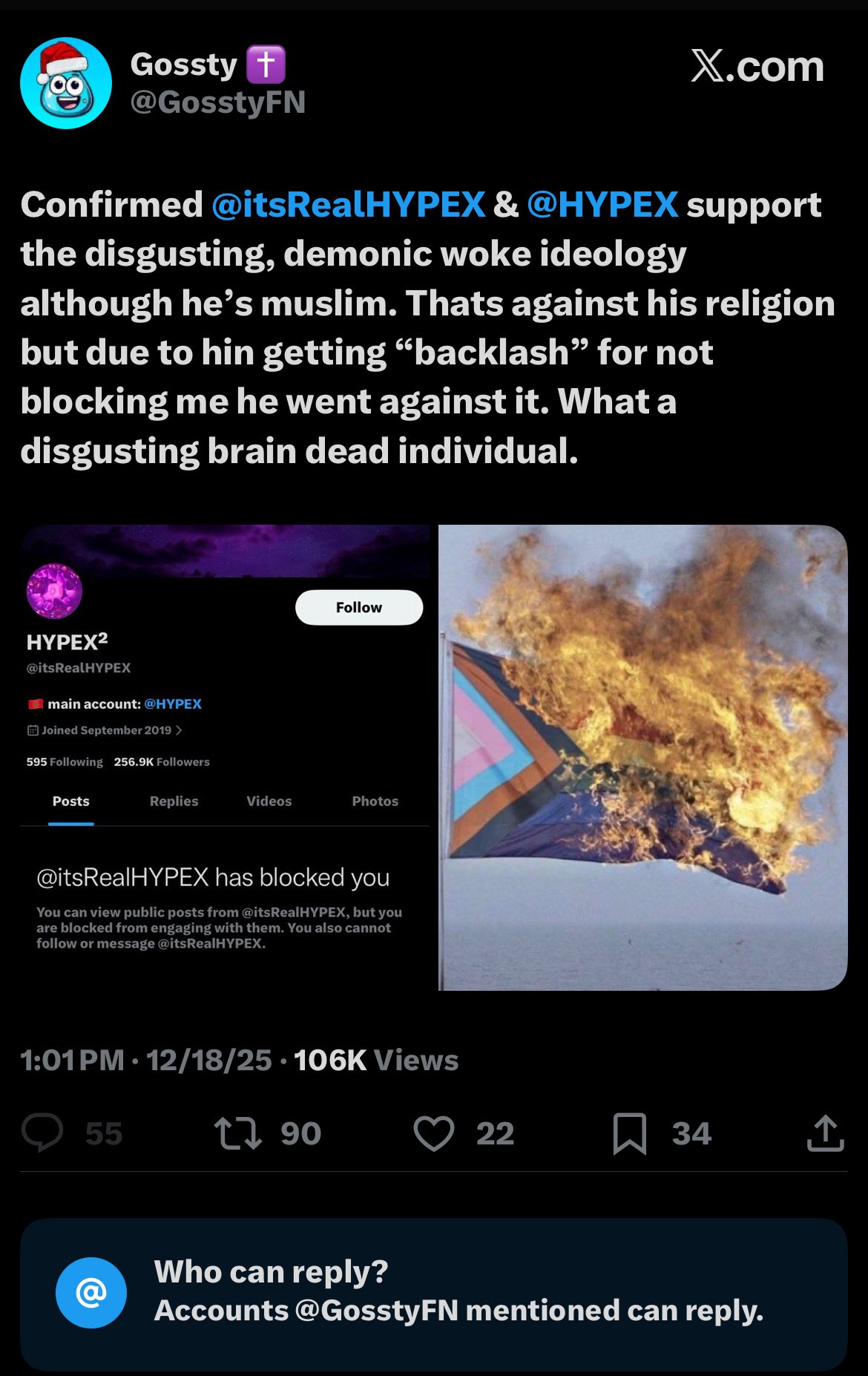Select the Posts tab
Screen dimensions: 868x1376
click(70, 802)
